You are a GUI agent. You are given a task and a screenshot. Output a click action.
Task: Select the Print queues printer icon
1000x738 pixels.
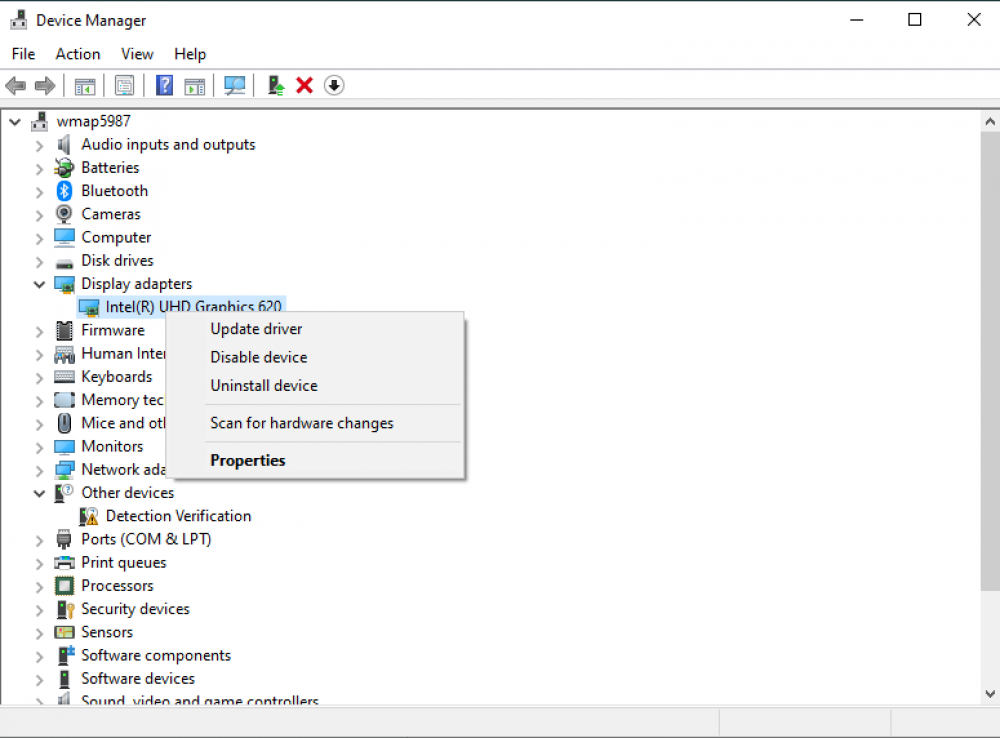tap(64, 563)
